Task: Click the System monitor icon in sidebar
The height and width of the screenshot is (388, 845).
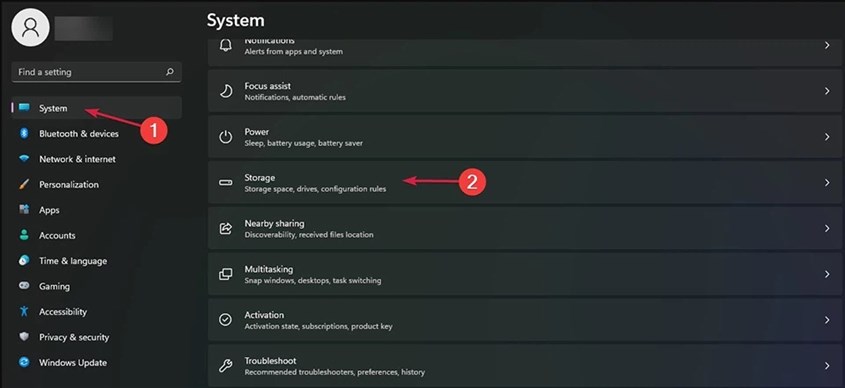Action: coord(24,108)
